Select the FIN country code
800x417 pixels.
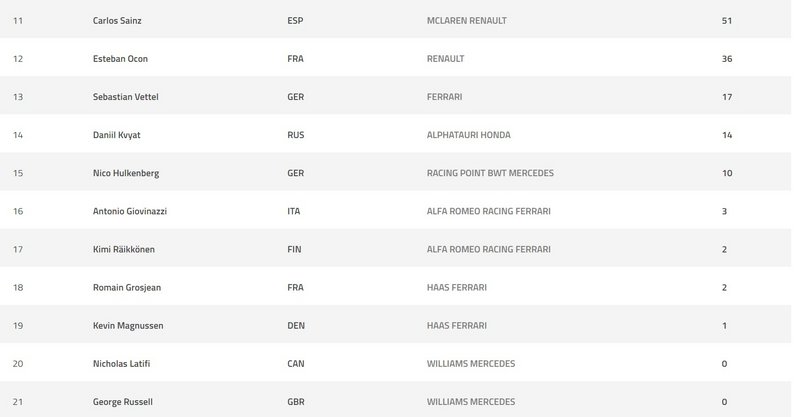(294, 249)
